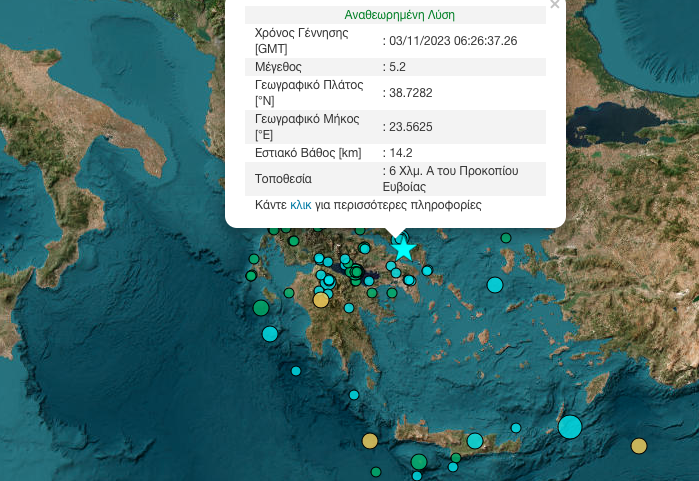699x481 pixels.
Task: Select the green marker near the Turkish coast
Action: (x=506, y=238)
